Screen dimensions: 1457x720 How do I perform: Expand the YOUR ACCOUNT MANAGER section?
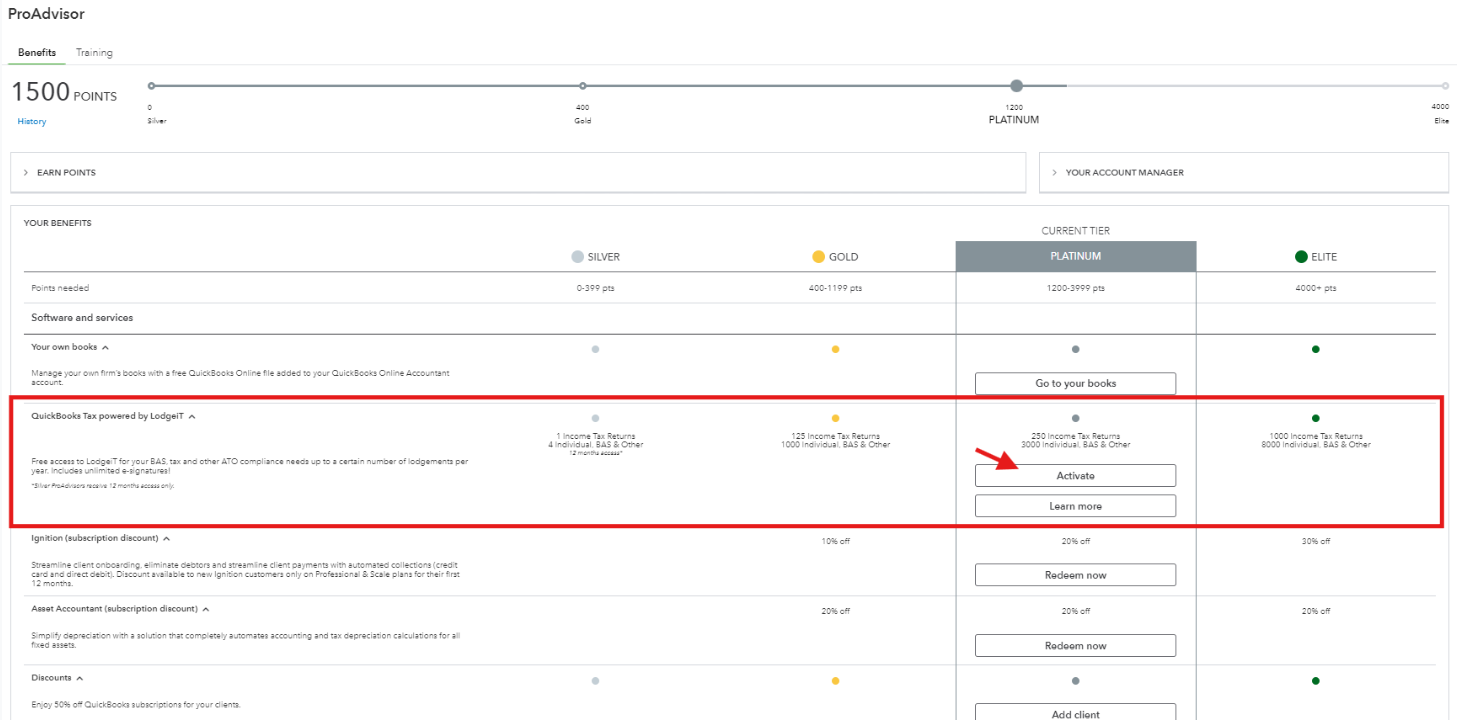click(1244, 172)
